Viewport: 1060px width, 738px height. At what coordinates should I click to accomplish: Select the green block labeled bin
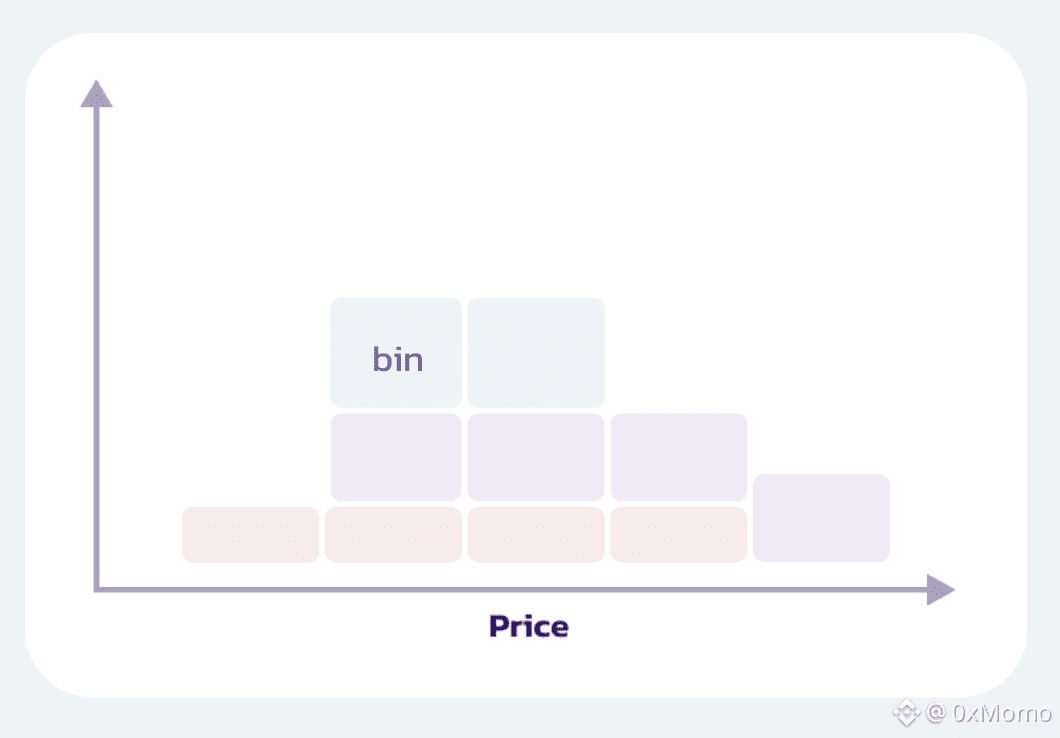(396, 352)
